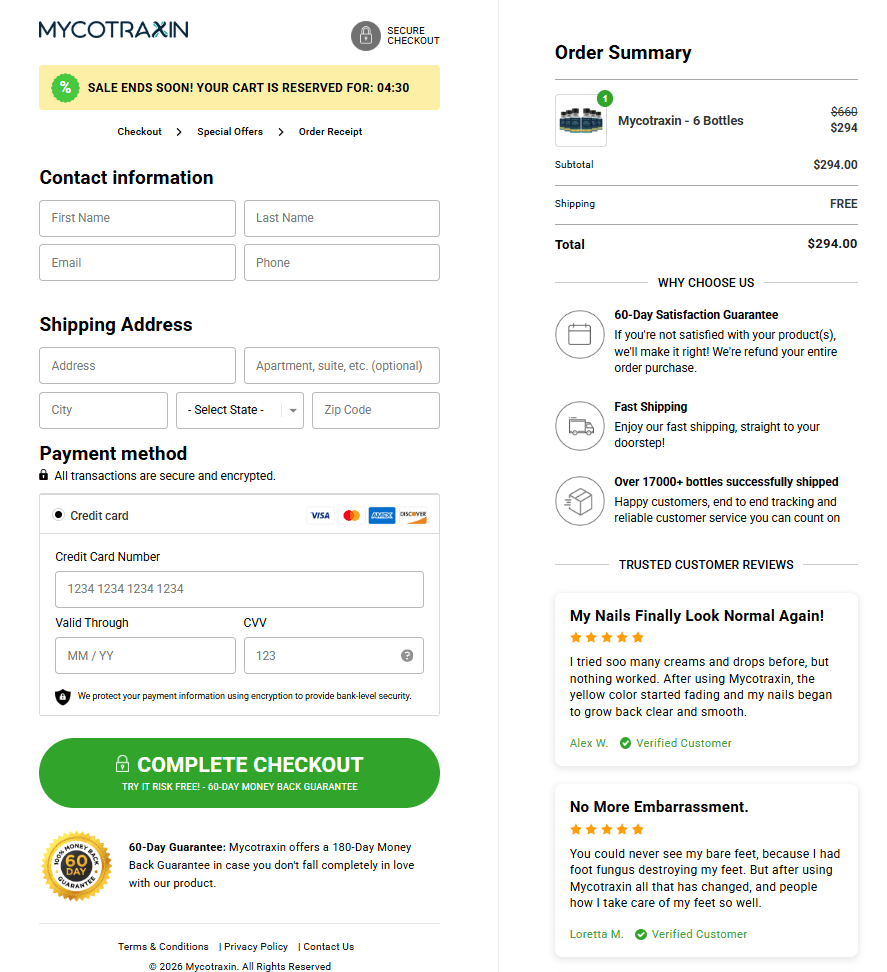Click the Fast Shipping truck icon

coord(580,426)
